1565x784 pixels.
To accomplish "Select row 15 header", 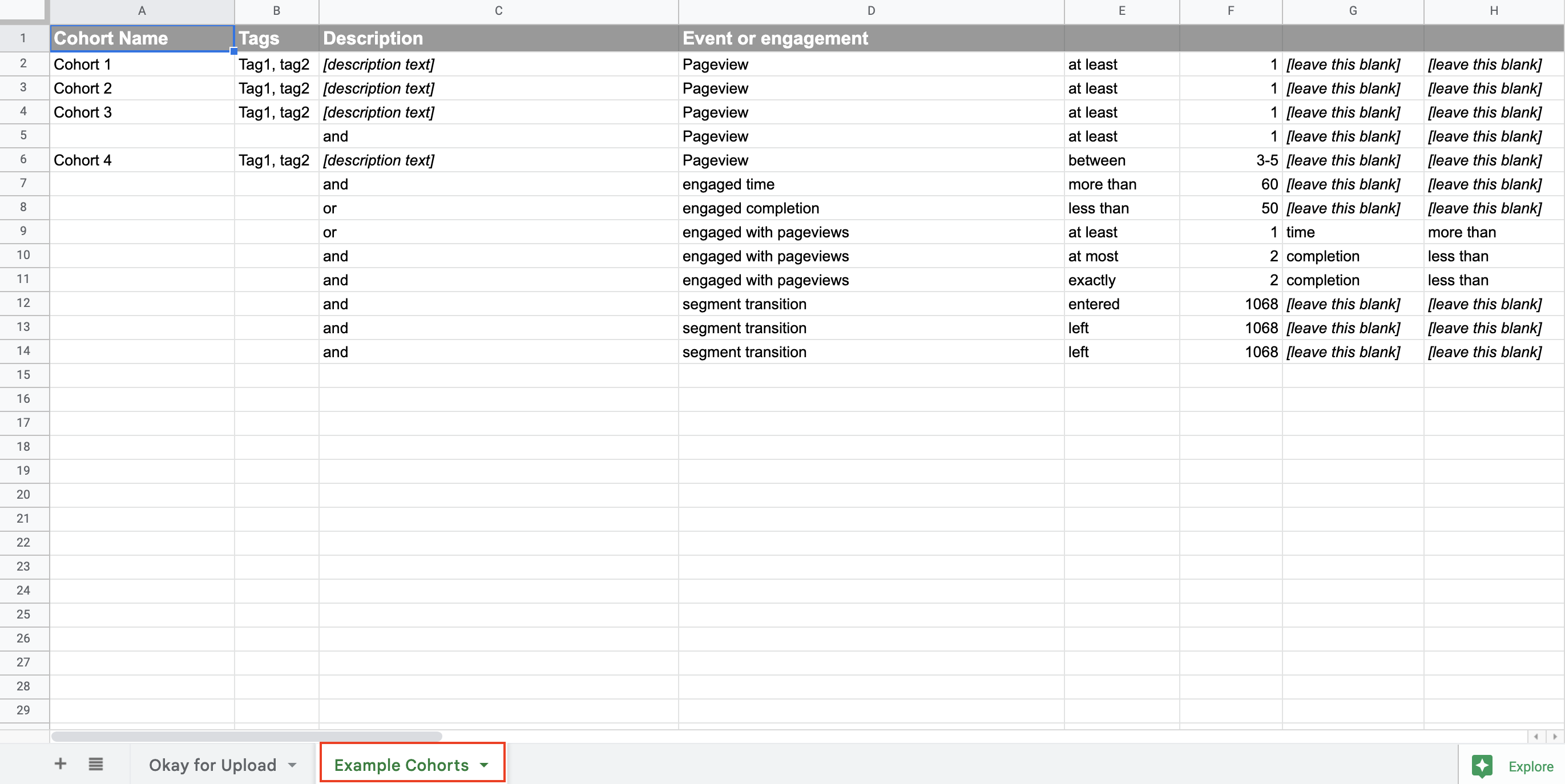I will coord(24,375).
